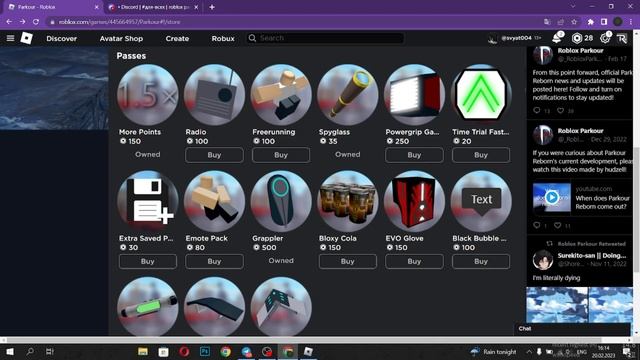
Task: Open the Extra Saved pass floppy icon
Action: (148, 201)
